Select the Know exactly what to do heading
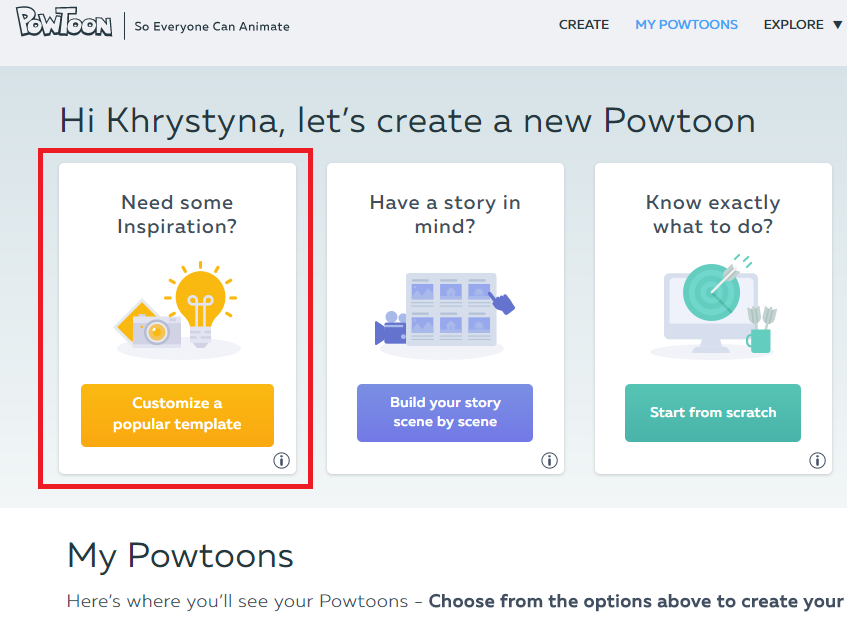This screenshot has height=623, width=847. (x=713, y=215)
